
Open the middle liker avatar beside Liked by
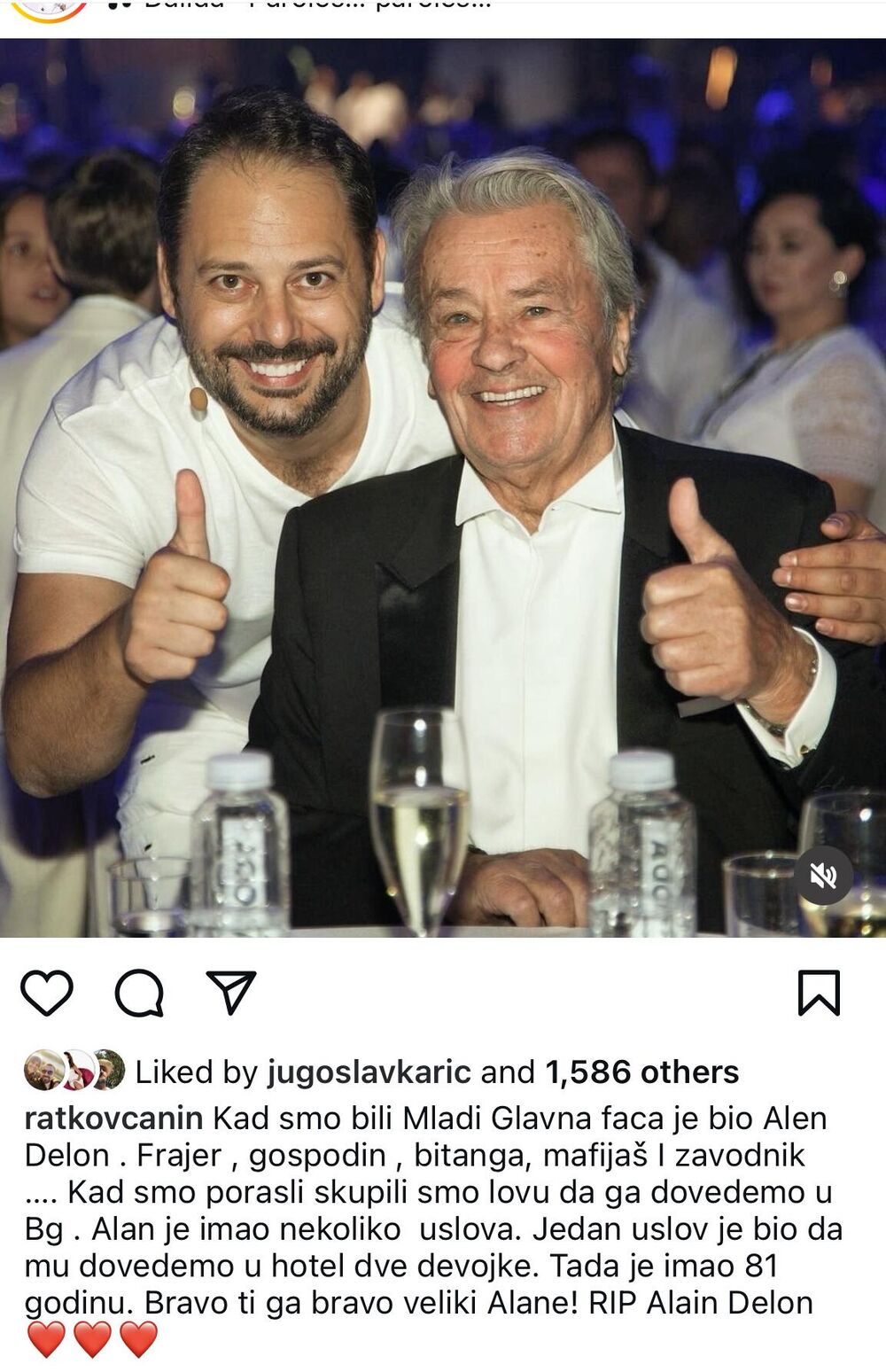click(78, 1070)
